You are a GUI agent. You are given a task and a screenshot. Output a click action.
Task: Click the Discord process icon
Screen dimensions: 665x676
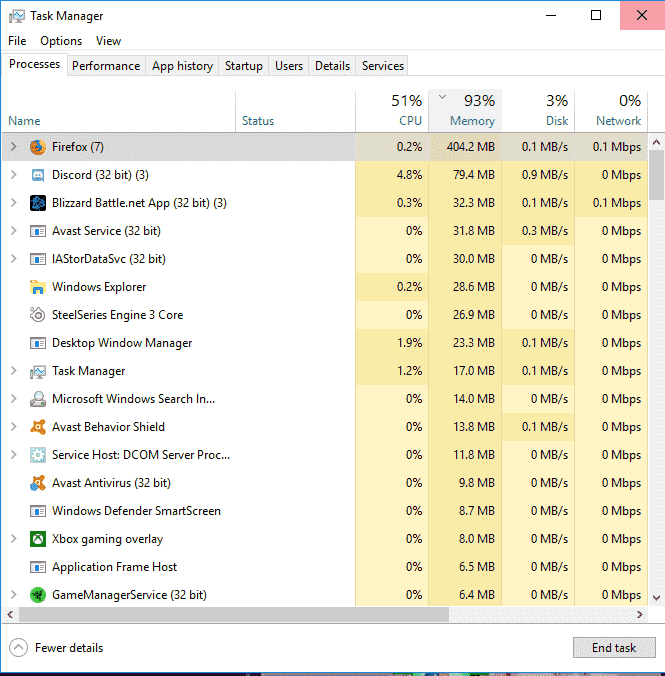click(38, 175)
